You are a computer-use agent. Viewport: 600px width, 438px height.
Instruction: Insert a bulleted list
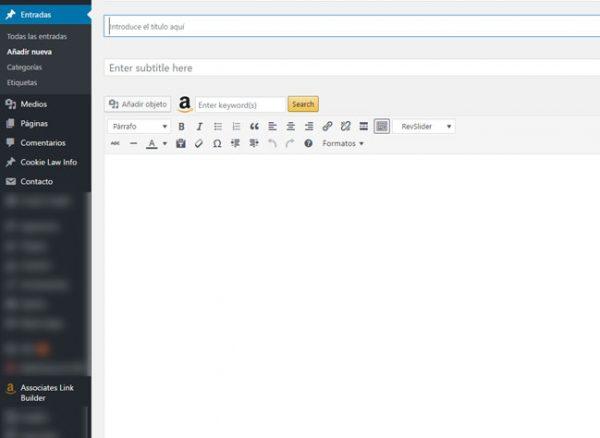[x=218, y=127]
